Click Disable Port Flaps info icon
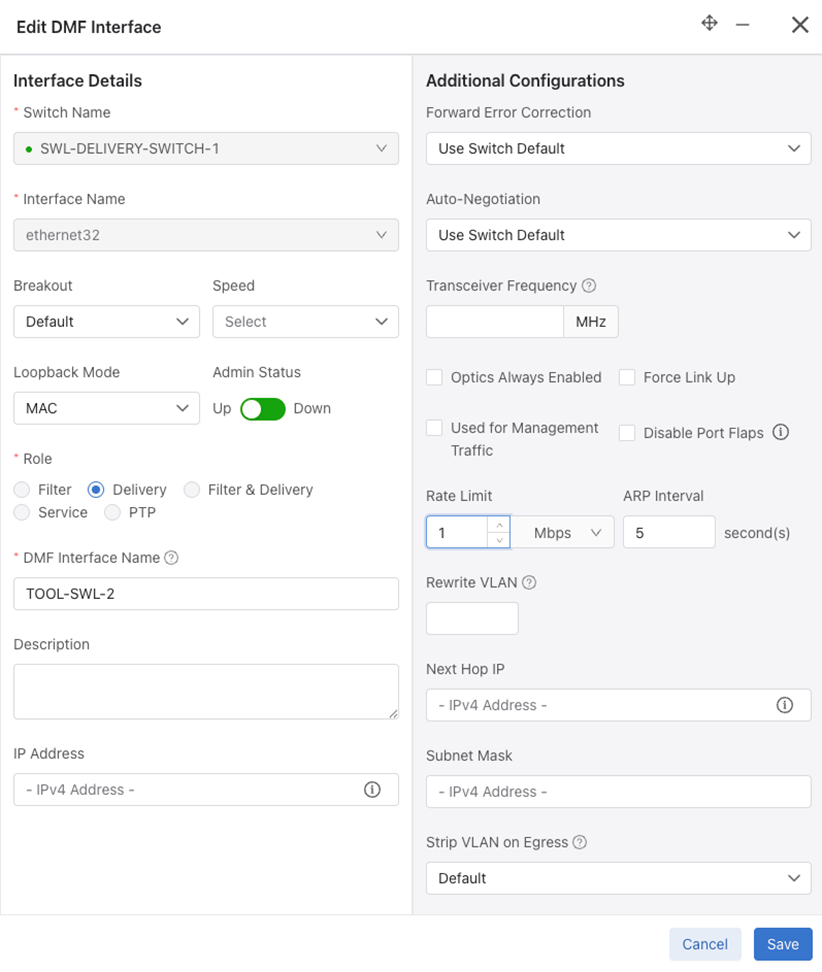The width and height of the screenshot is (822, 972). [x=780, y=432]
